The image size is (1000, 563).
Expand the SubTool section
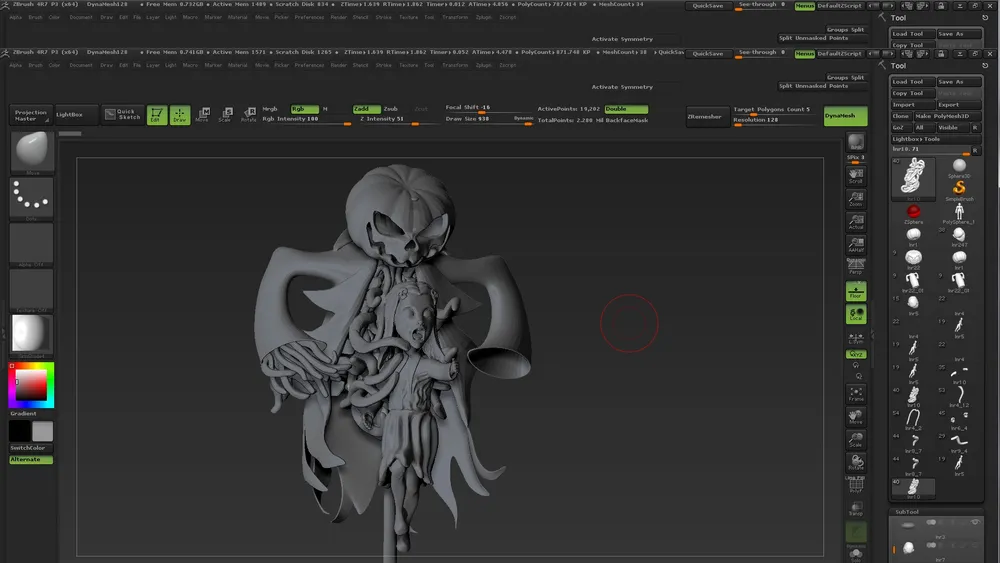coord(906,513)
